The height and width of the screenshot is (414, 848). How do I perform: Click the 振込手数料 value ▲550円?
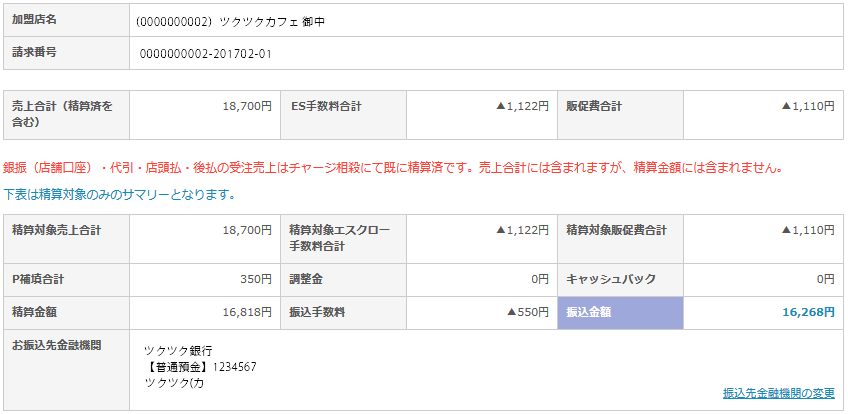coord(528,312)
